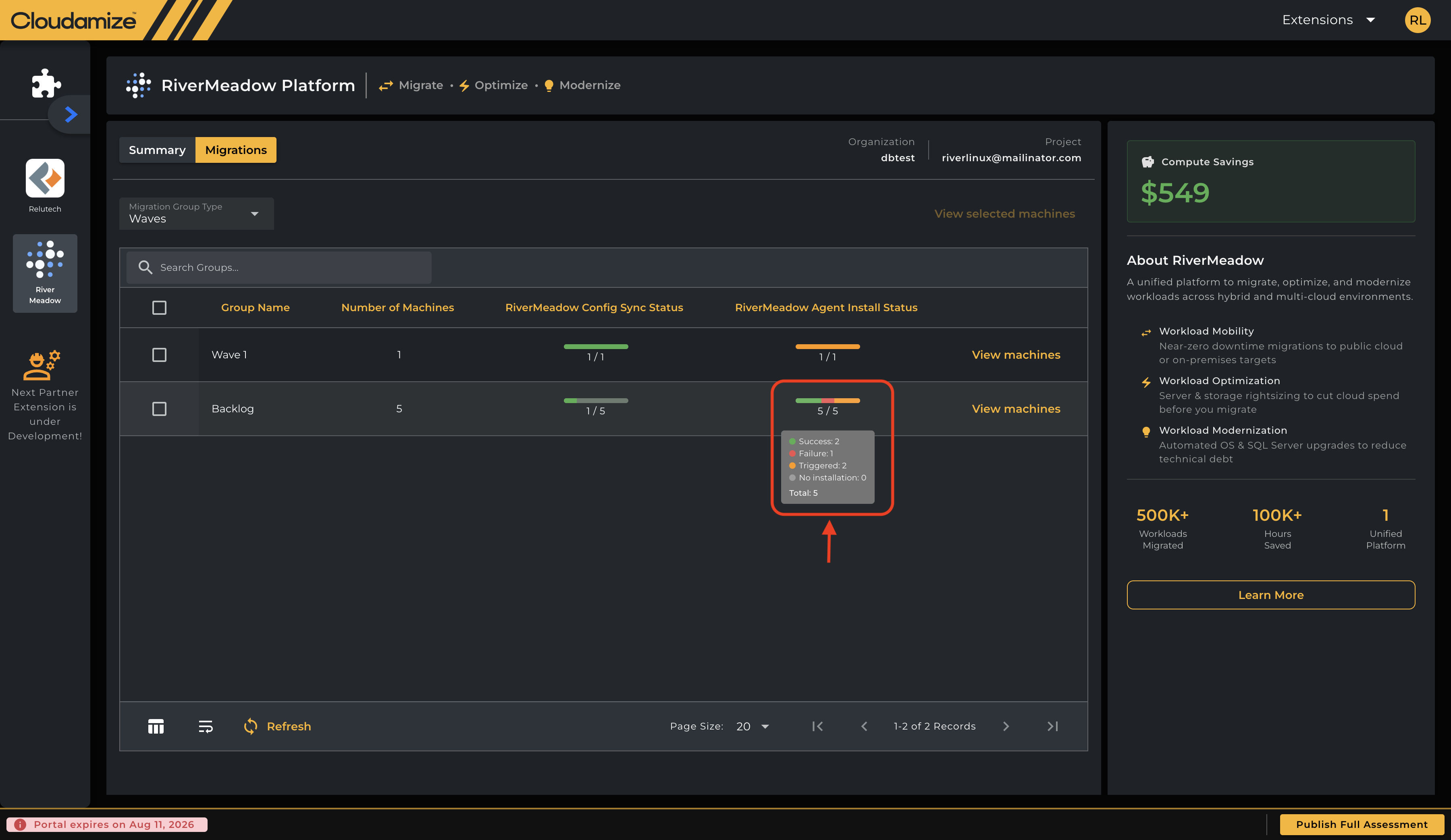Click the under-development worker icon

coord(42,365)
